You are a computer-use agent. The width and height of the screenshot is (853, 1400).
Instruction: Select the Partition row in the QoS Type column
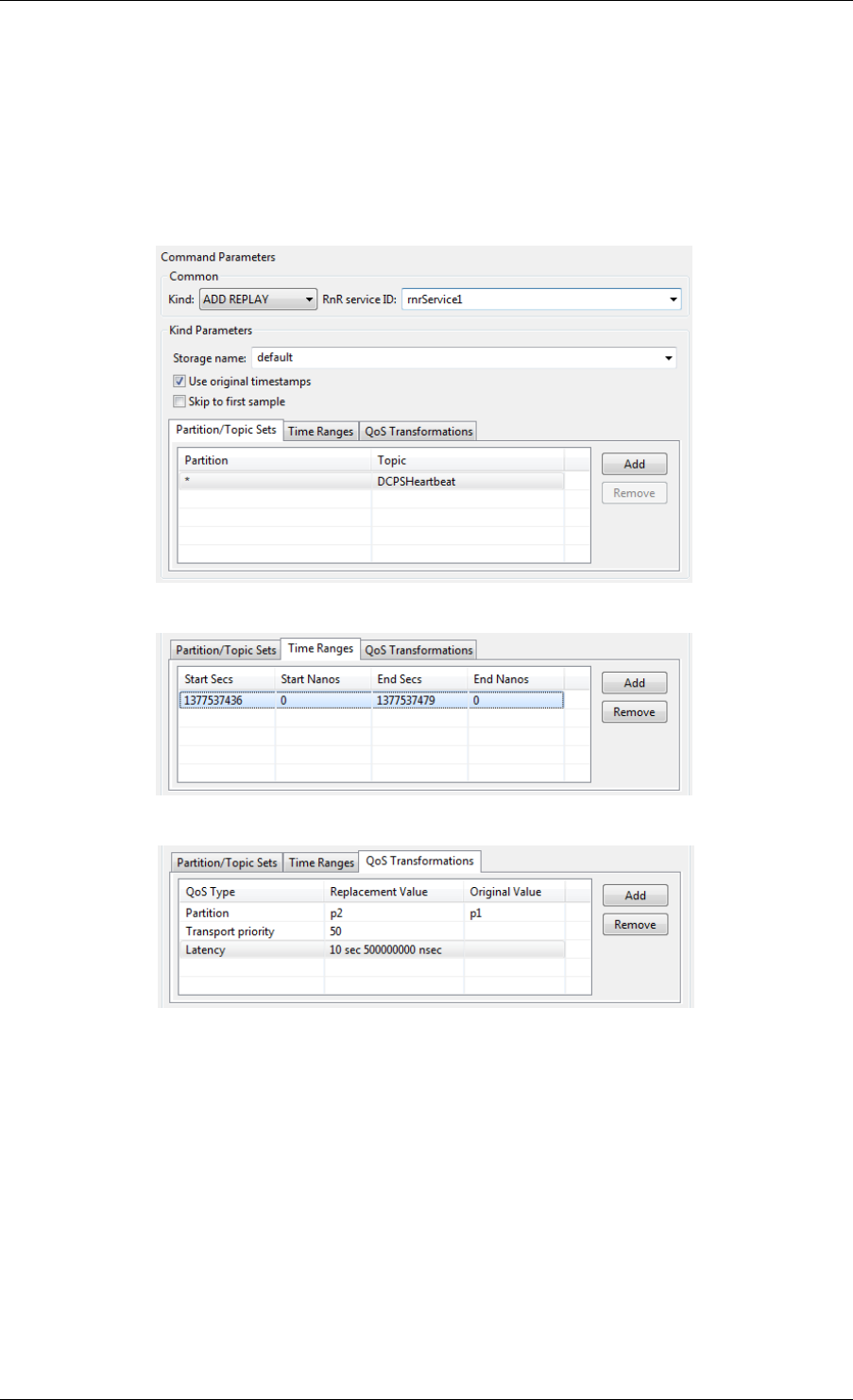tap(251, 913)
